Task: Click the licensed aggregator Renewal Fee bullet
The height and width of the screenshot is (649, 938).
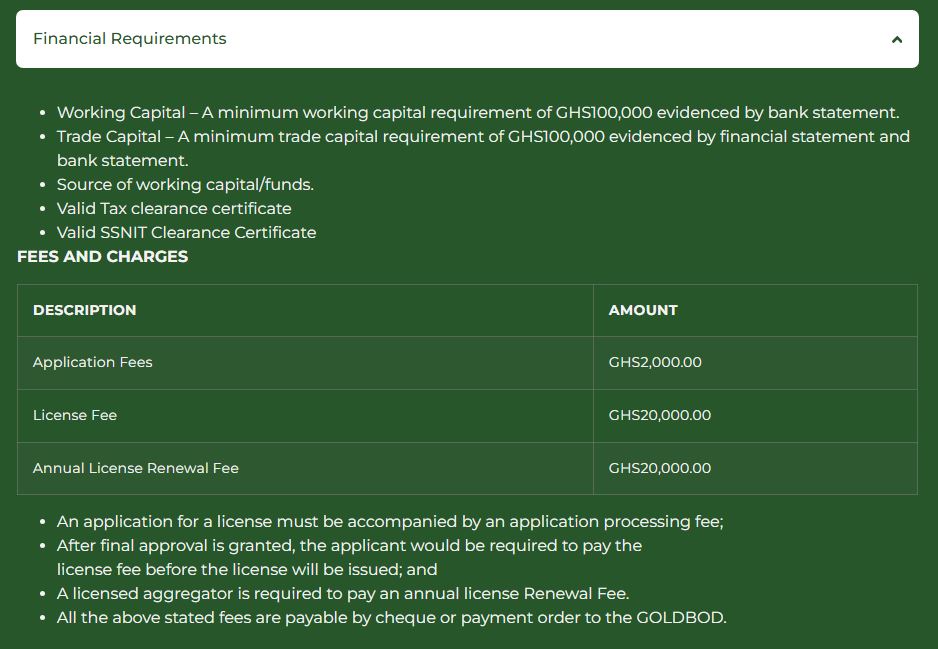Action: (x=343, y=593)
